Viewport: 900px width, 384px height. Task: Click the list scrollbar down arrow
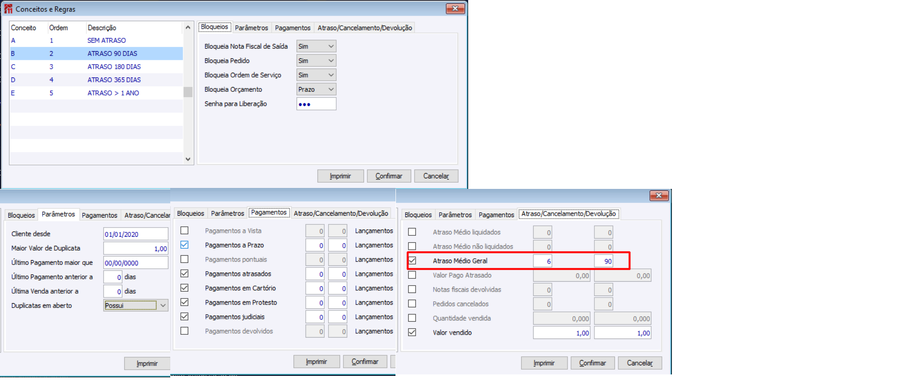pos(188,159)
